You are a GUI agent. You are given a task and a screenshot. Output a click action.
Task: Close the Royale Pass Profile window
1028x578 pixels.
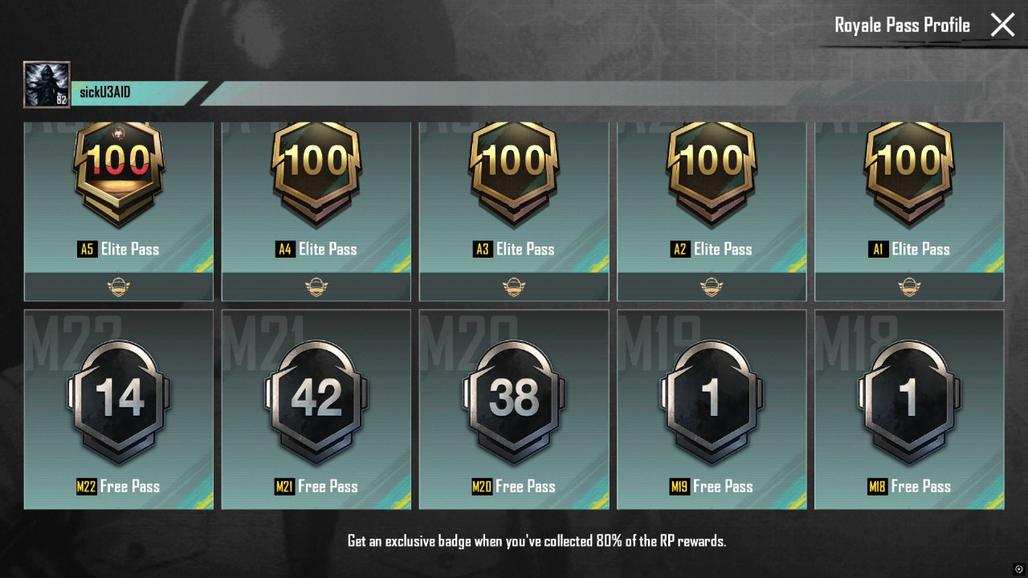(x=1002, y=25)
